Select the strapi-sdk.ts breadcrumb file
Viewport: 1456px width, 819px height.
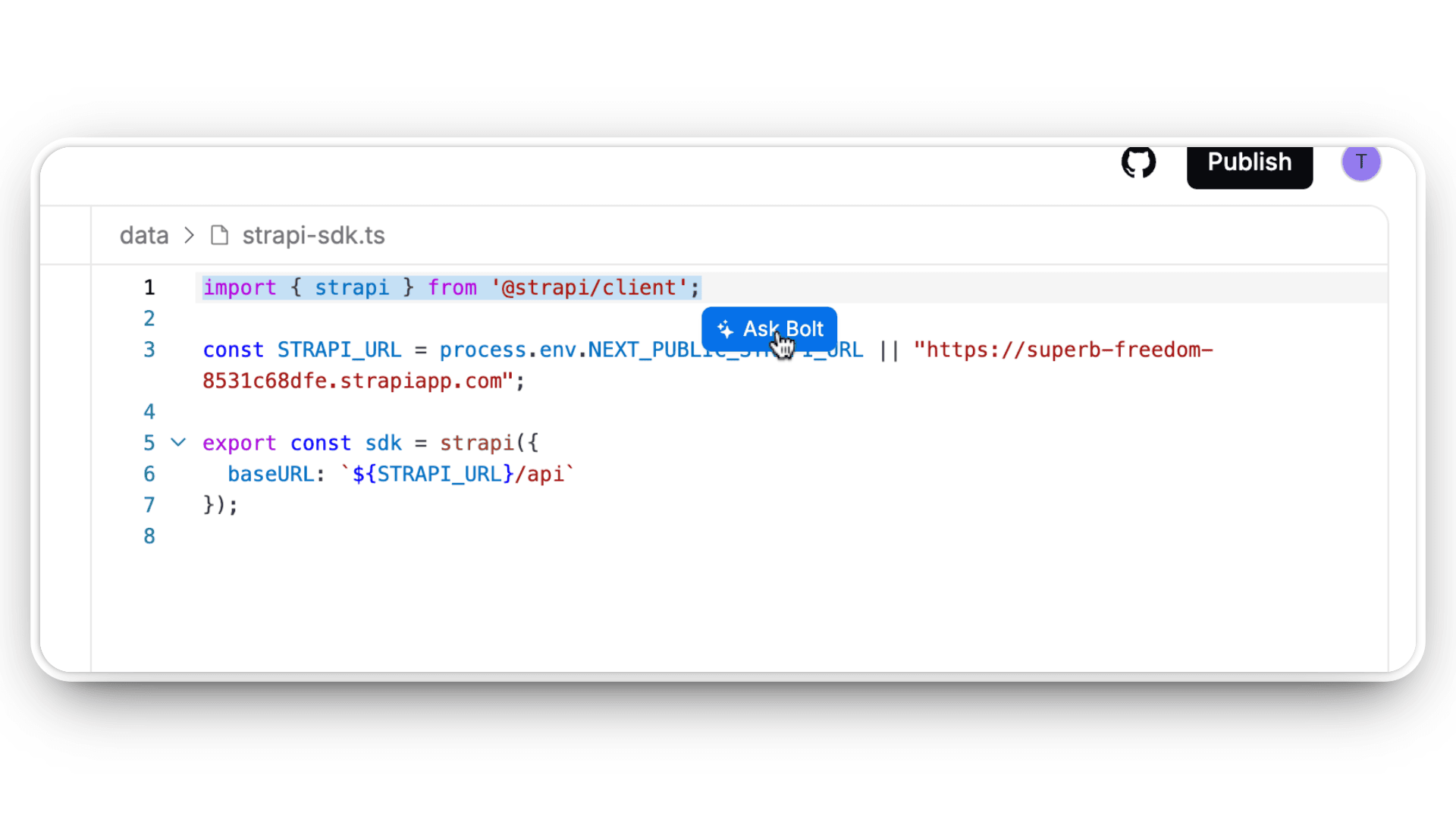pos(313,236)
